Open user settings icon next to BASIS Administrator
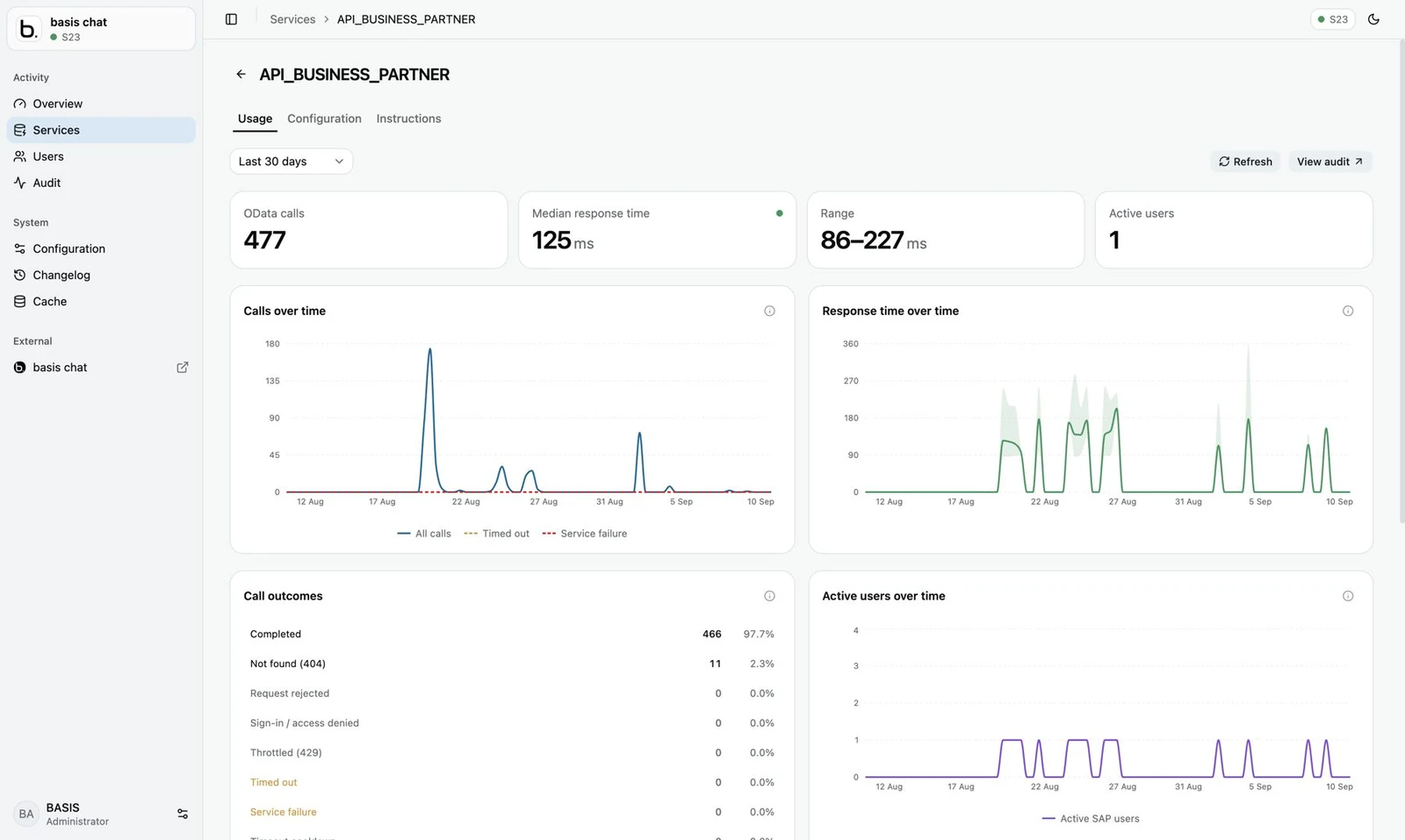Screen dimensions: 1405x840 [183, 815]
